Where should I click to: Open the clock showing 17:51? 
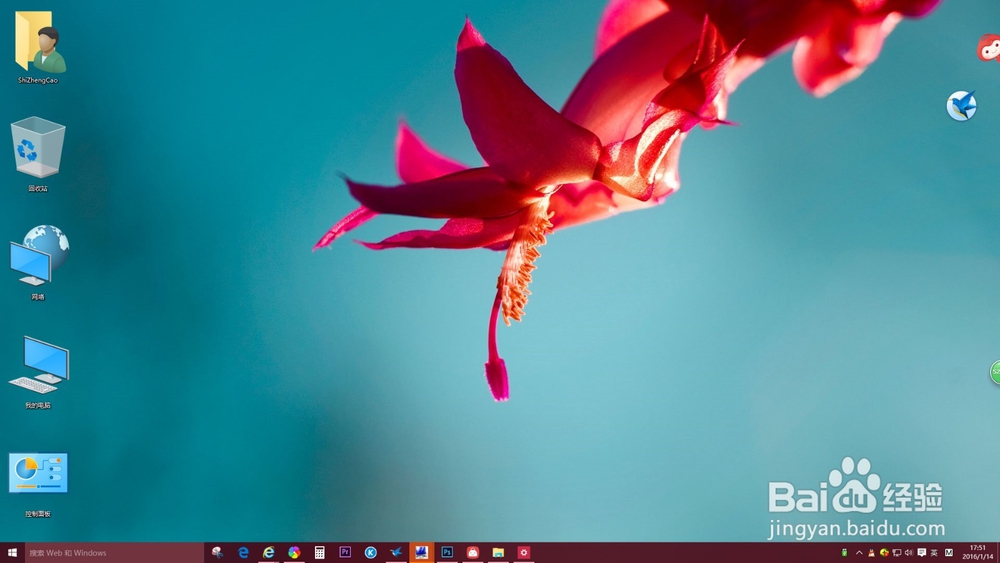(x=978, y=553)
